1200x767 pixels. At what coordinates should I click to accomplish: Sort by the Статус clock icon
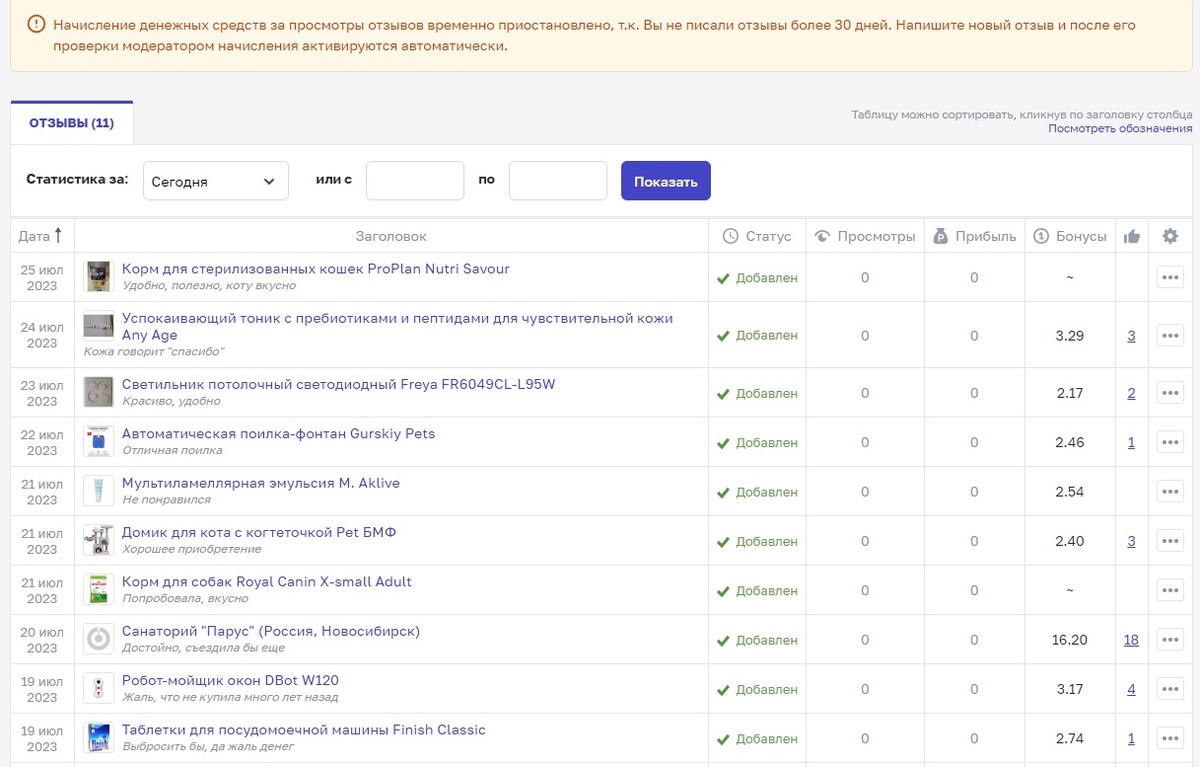tap(730, 237)
